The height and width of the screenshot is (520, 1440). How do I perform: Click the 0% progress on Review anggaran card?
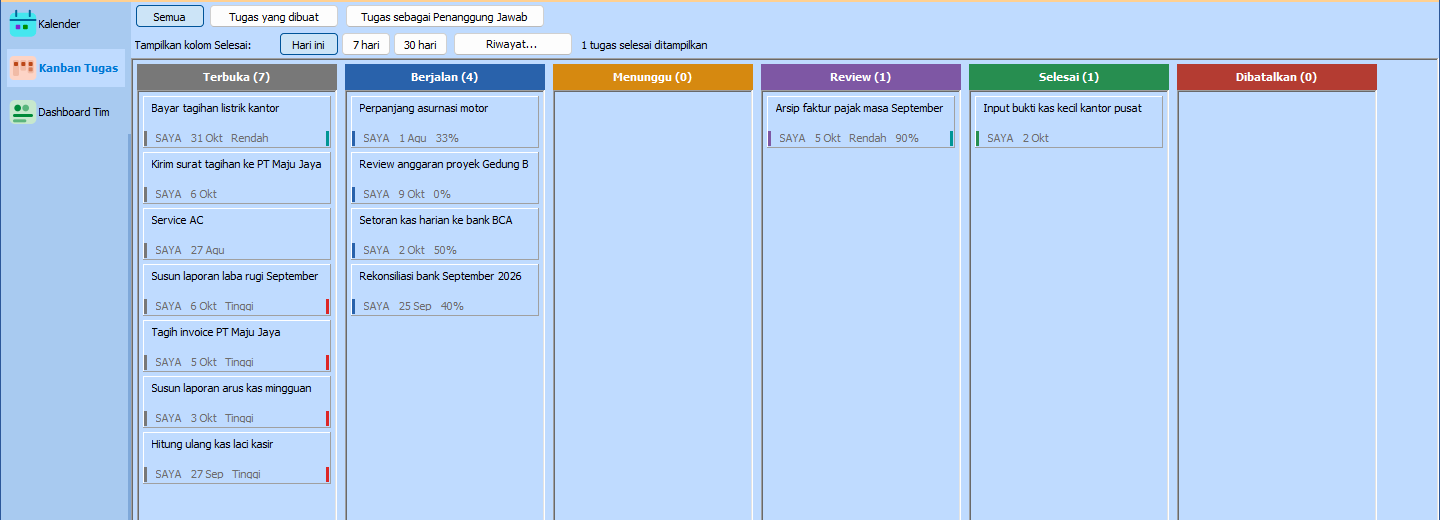pos(442,194)
